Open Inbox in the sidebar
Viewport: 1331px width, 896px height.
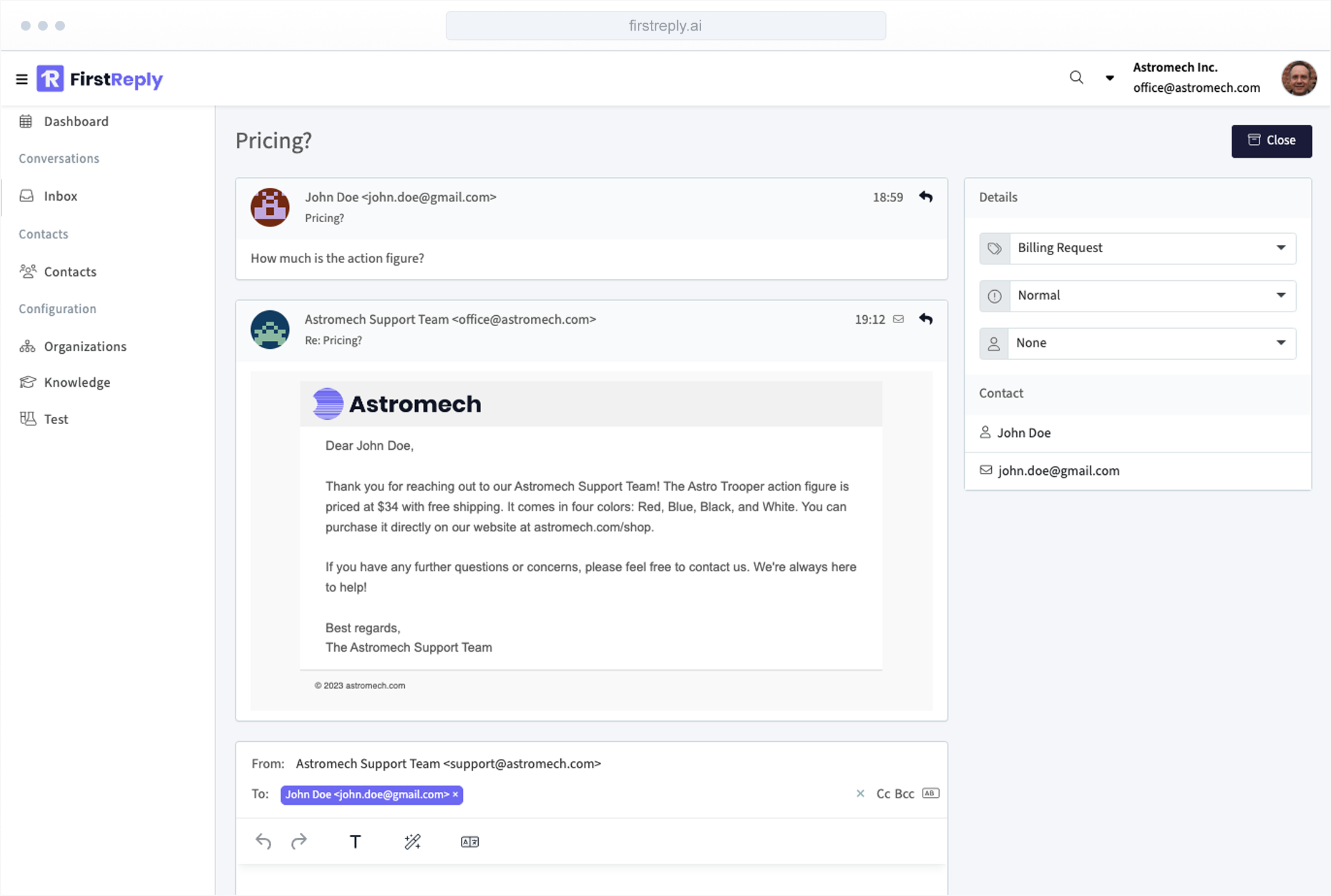click(x=60, y=196)
